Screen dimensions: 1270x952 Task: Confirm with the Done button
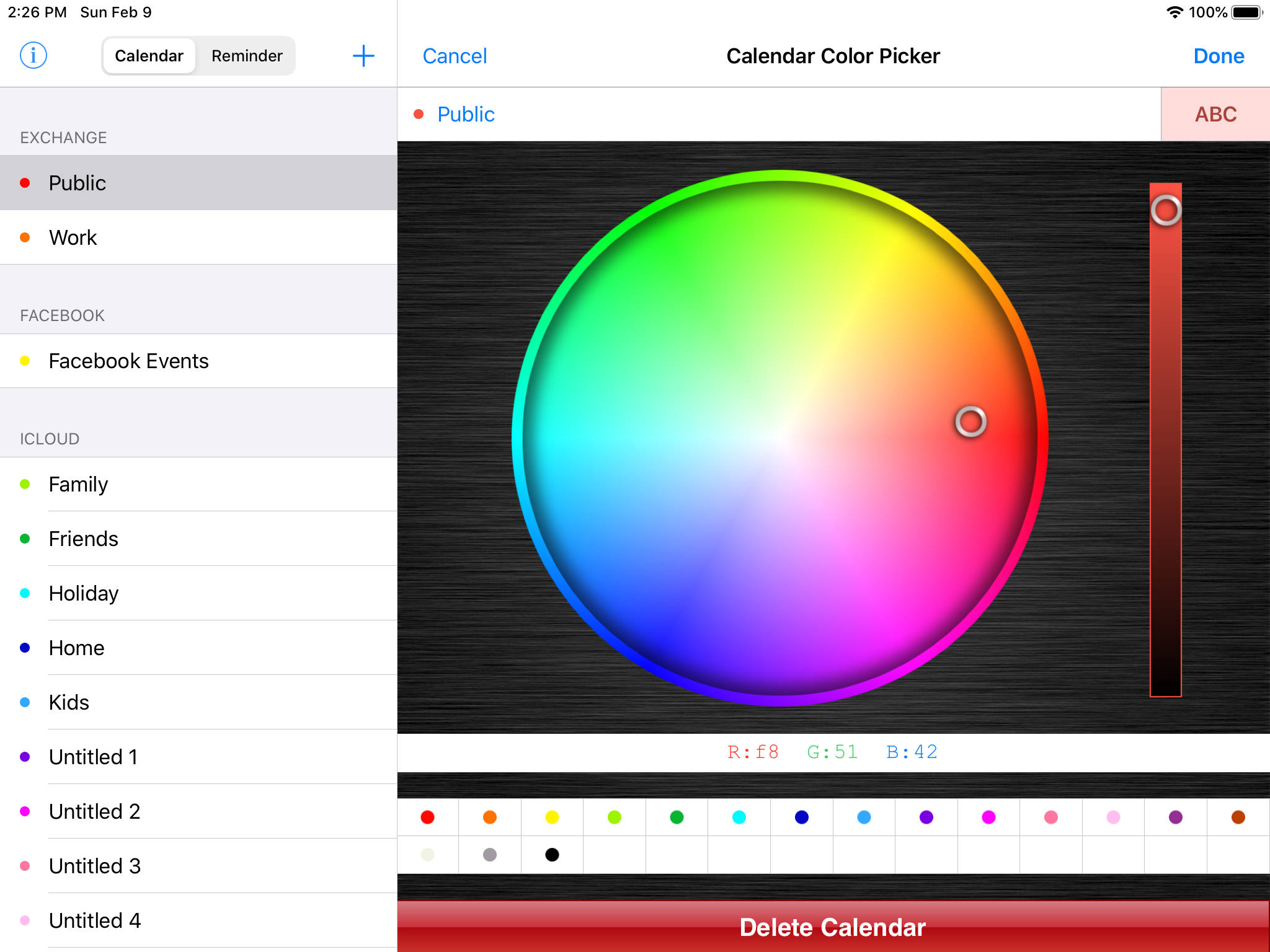click(x=1218, y=56)
